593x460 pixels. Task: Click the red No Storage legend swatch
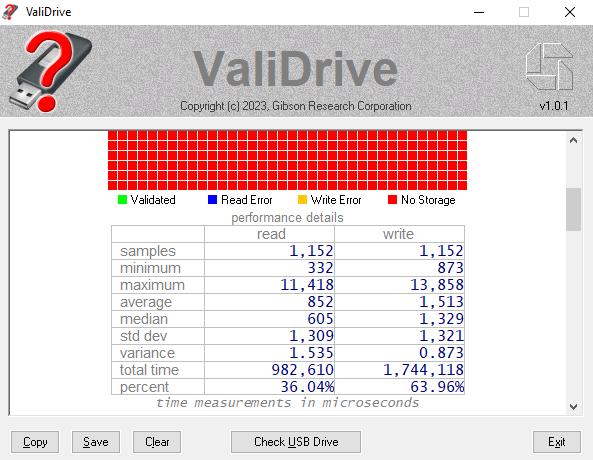(x=392, y=200)
